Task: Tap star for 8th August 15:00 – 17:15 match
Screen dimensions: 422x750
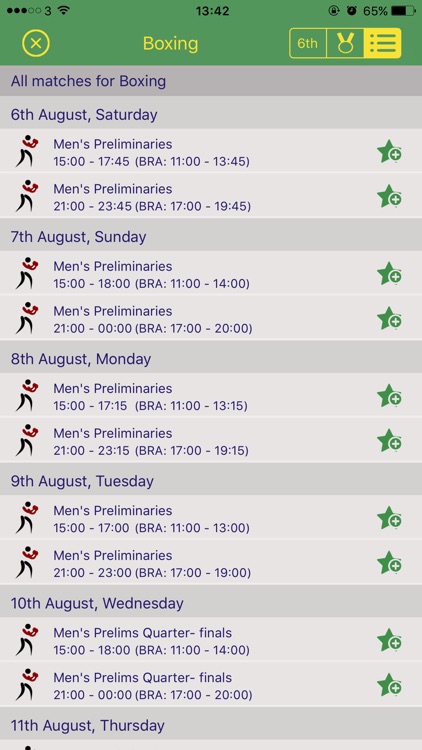Action: tap(389, 396)
